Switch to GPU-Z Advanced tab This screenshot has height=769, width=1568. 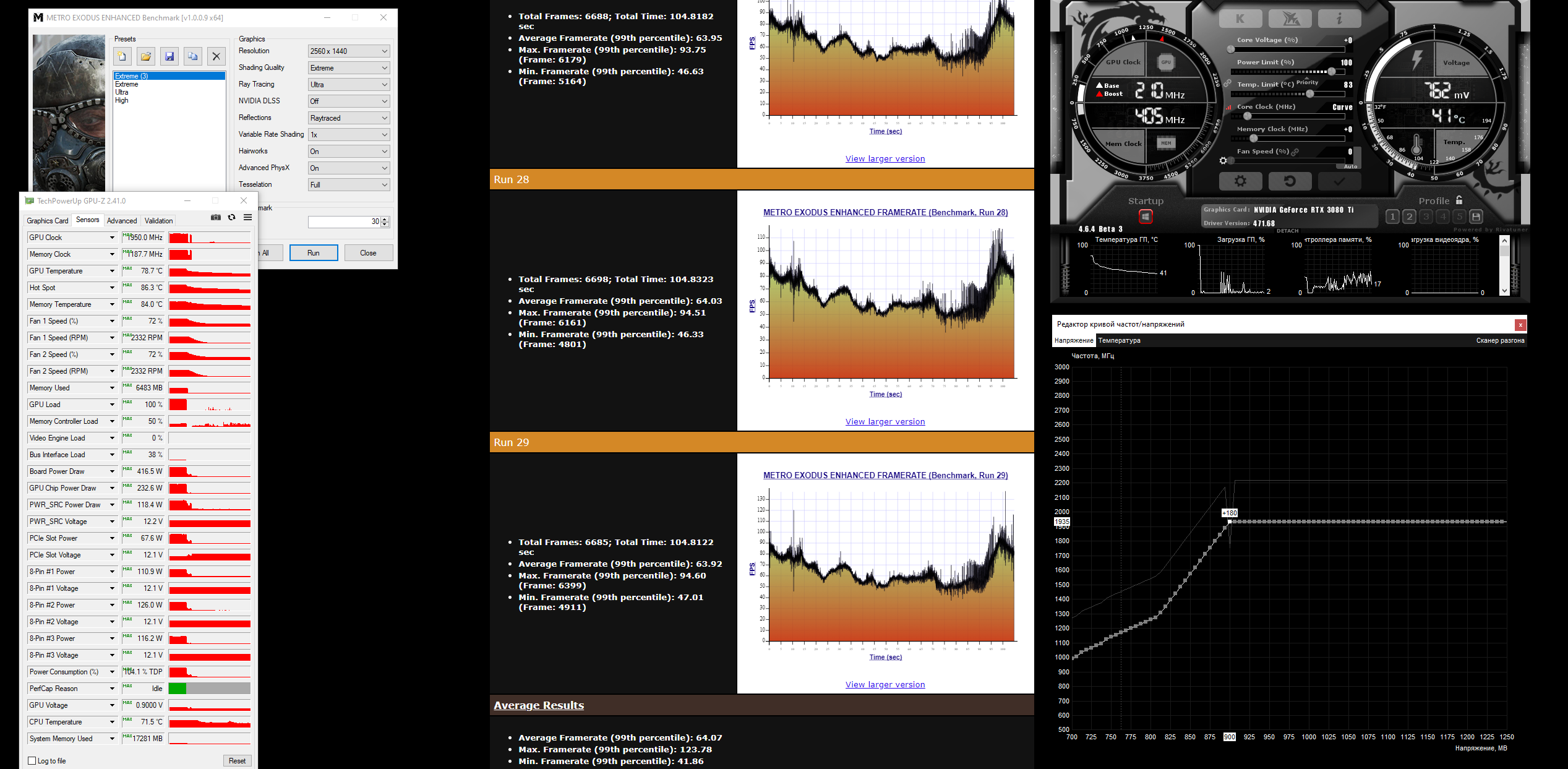122,221
